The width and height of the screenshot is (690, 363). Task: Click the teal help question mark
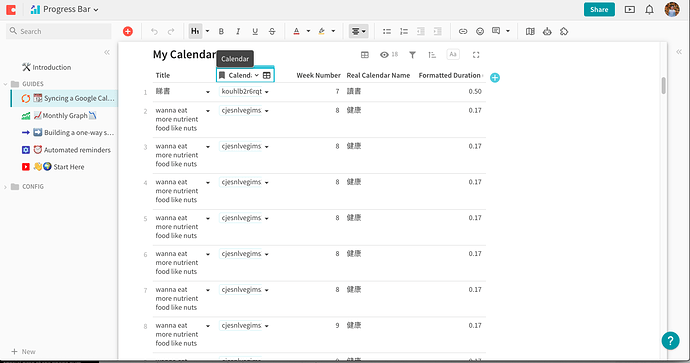pyautogui.click(x=670, y=340)
